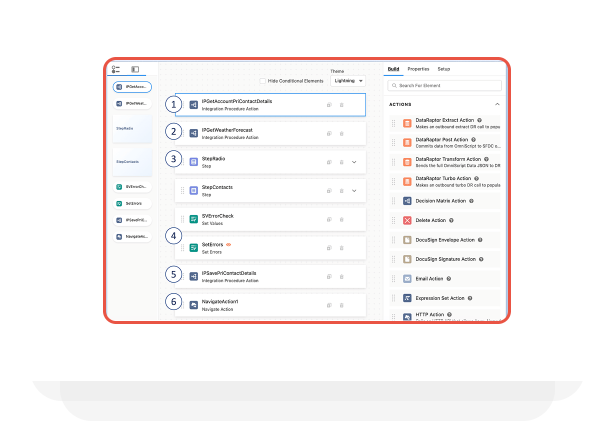Screen dimensions: 615x421
Task: Click the SetErrors element title on canvas
Action: click(212, 245)
